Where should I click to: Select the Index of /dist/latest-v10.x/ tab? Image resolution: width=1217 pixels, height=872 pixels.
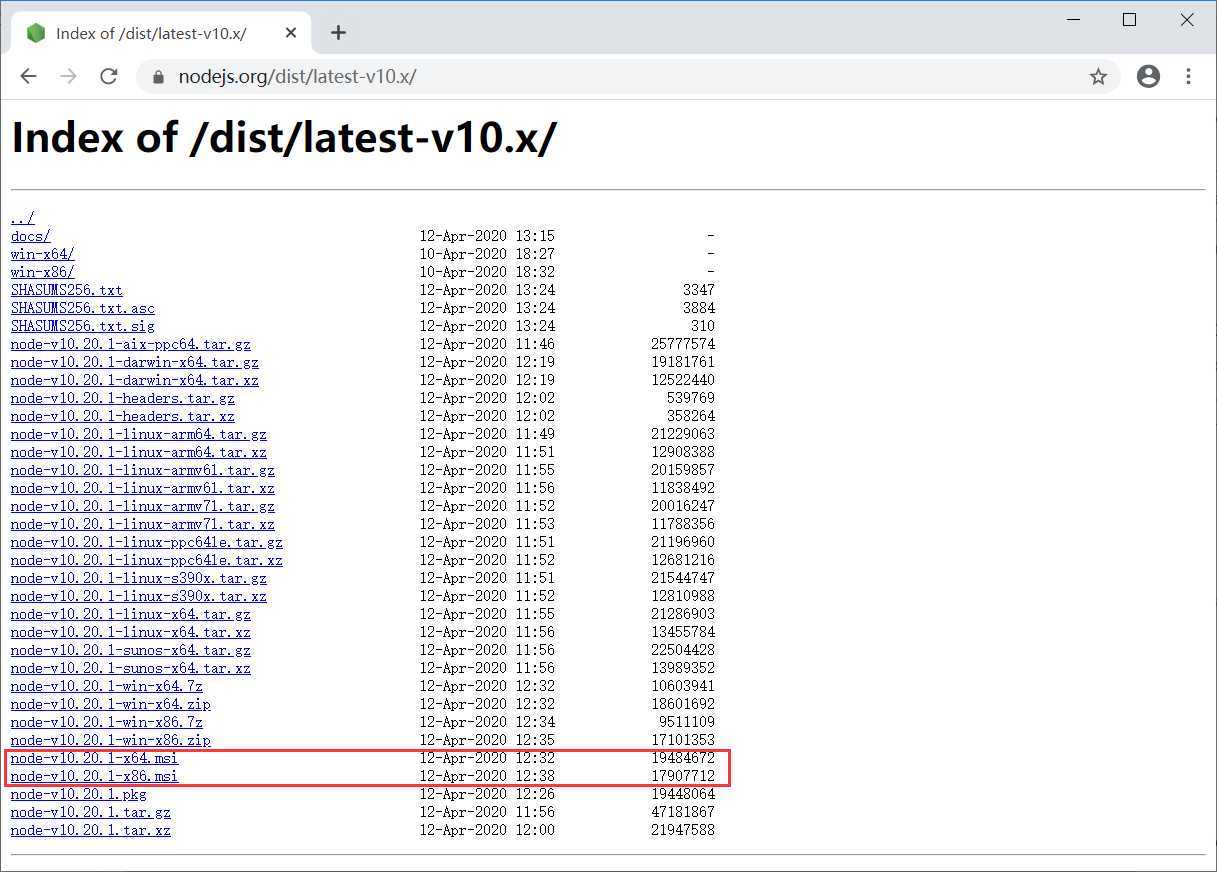160,33
